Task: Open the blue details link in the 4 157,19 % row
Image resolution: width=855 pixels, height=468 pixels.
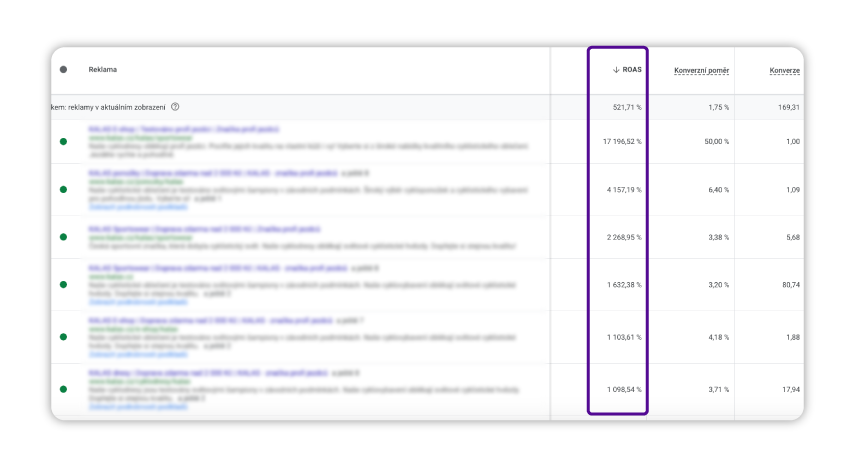Action: click(x=124, y=207)
